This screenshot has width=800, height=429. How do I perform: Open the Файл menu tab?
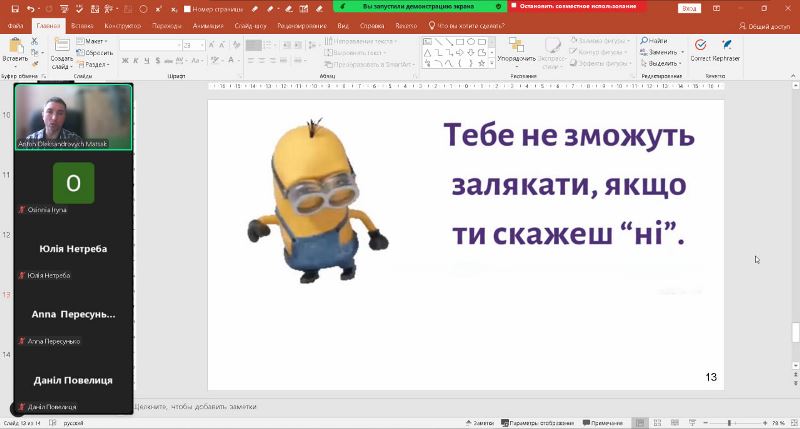[x=15, y=26]
